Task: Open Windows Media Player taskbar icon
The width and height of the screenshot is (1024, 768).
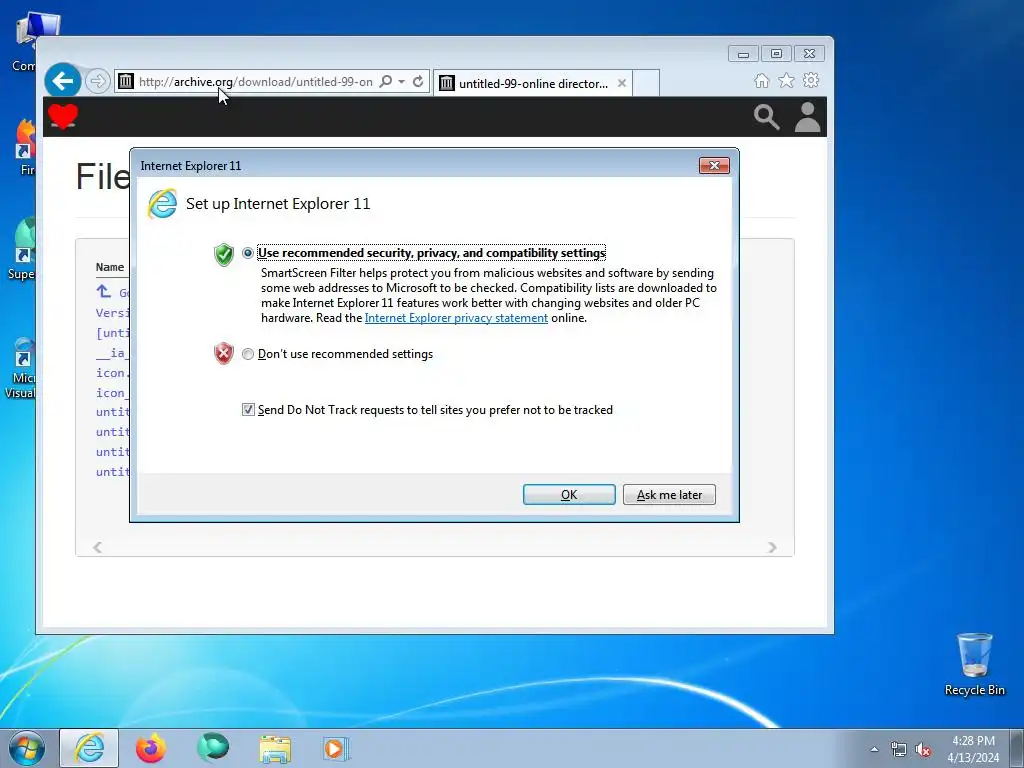Action: coord(336,749)
